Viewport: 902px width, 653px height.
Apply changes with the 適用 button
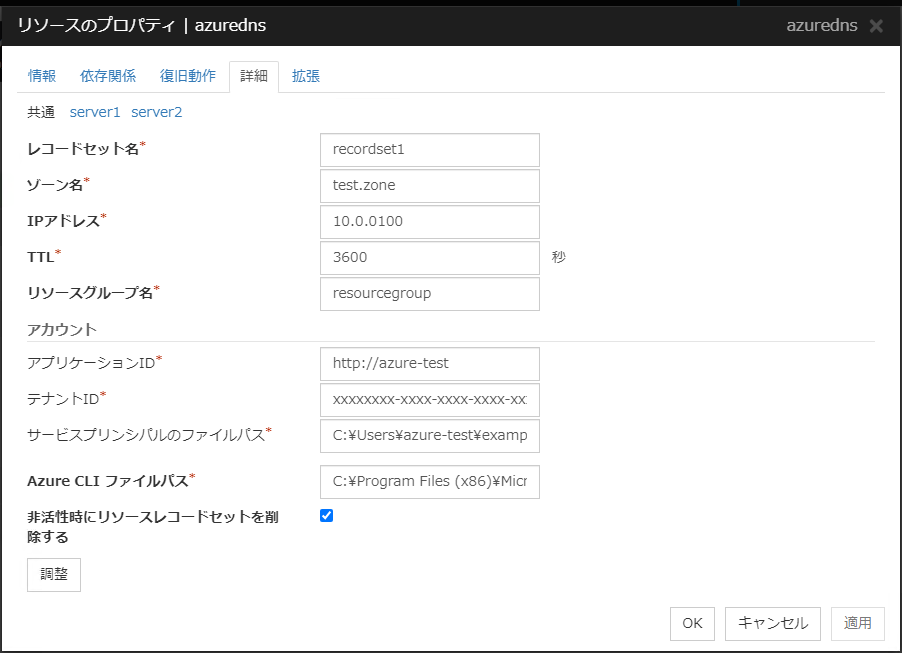pos(857,623)
